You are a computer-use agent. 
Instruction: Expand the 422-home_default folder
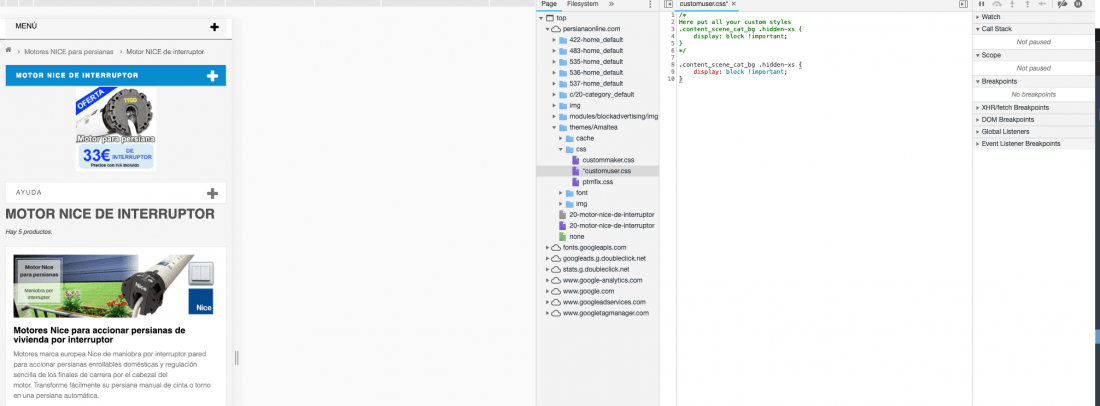pos(554,40)
